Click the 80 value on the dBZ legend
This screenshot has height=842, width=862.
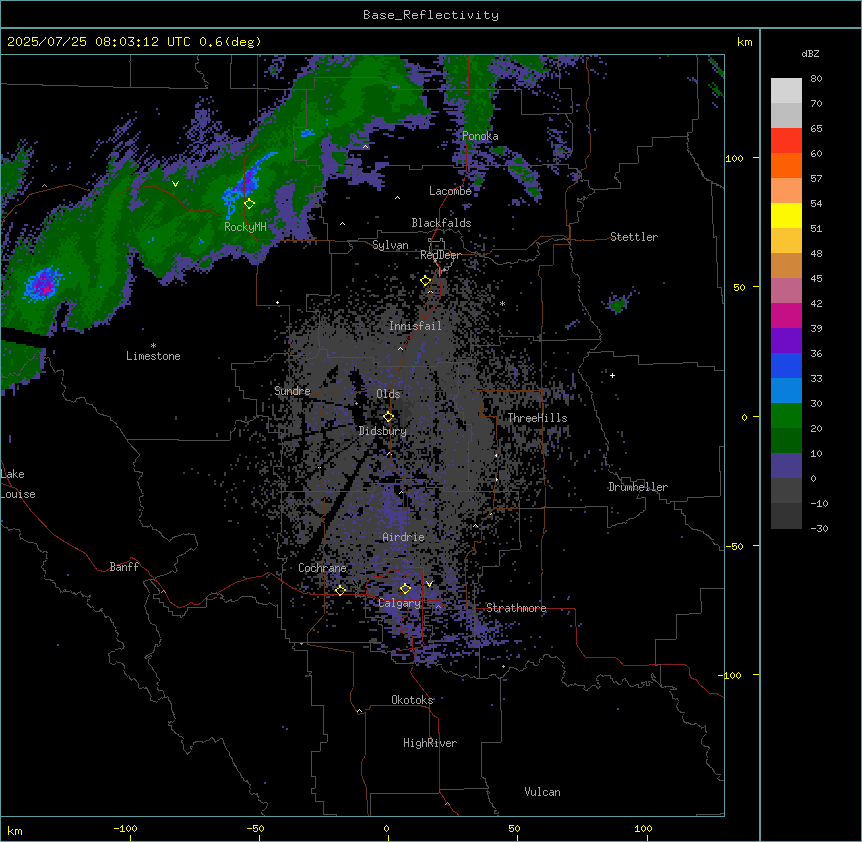(816, 79)
